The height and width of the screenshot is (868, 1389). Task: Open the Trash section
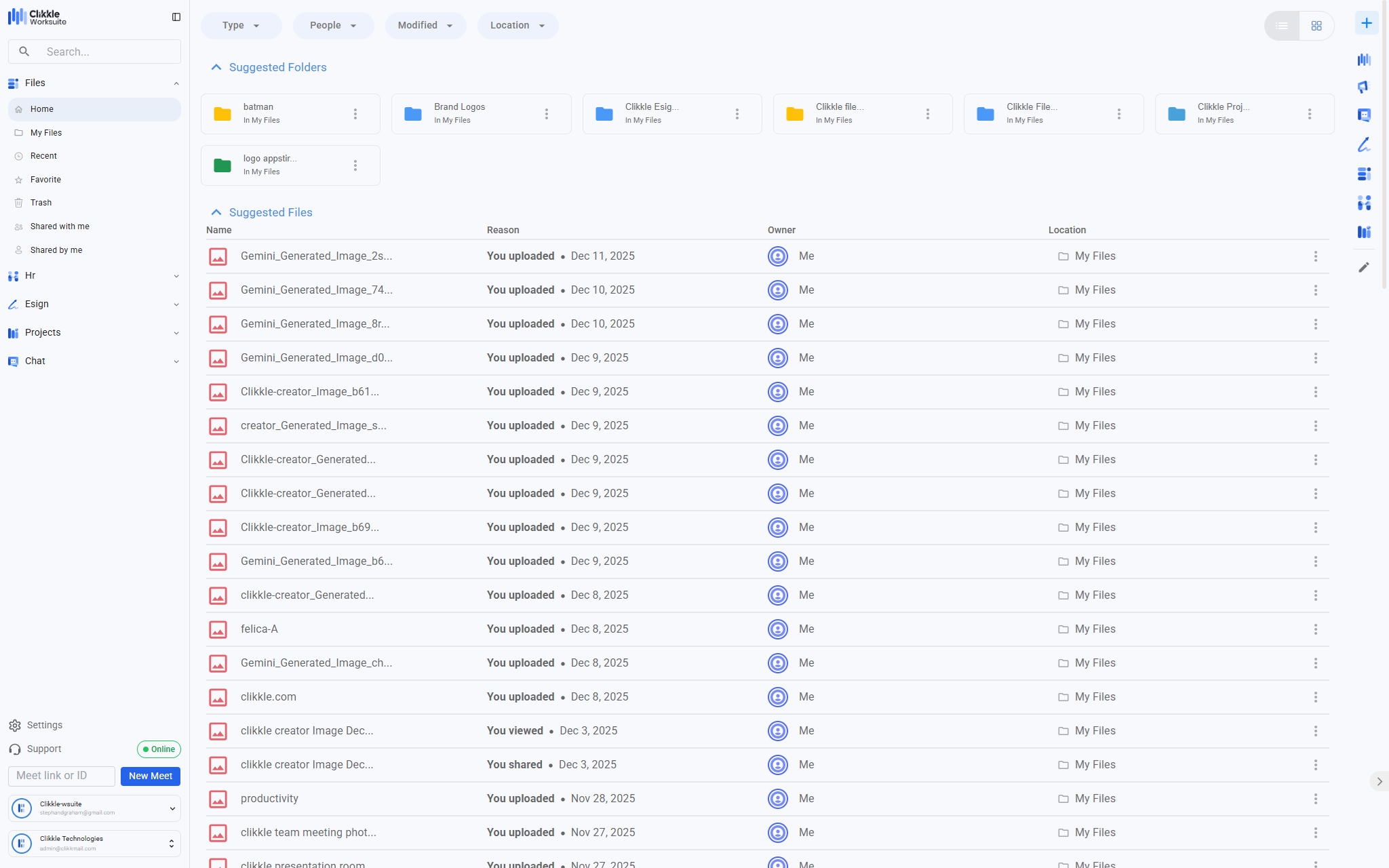tap(41, 203)
